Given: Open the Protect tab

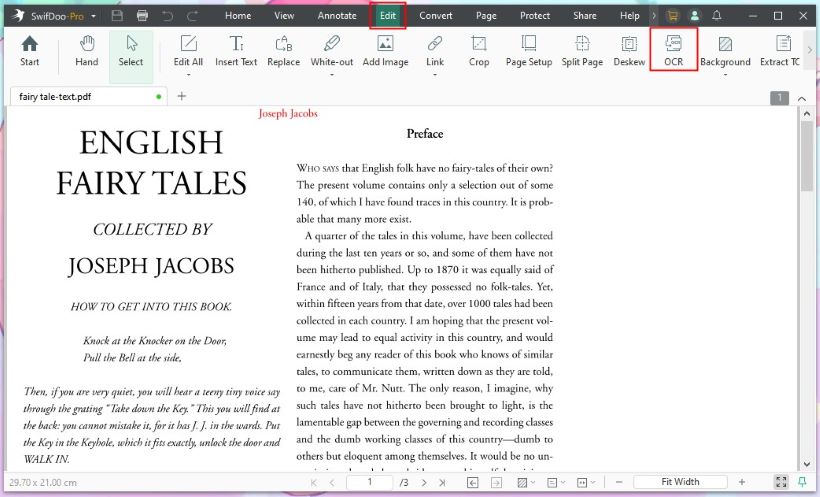Looking at the screenshot, I should coord(534,16).
